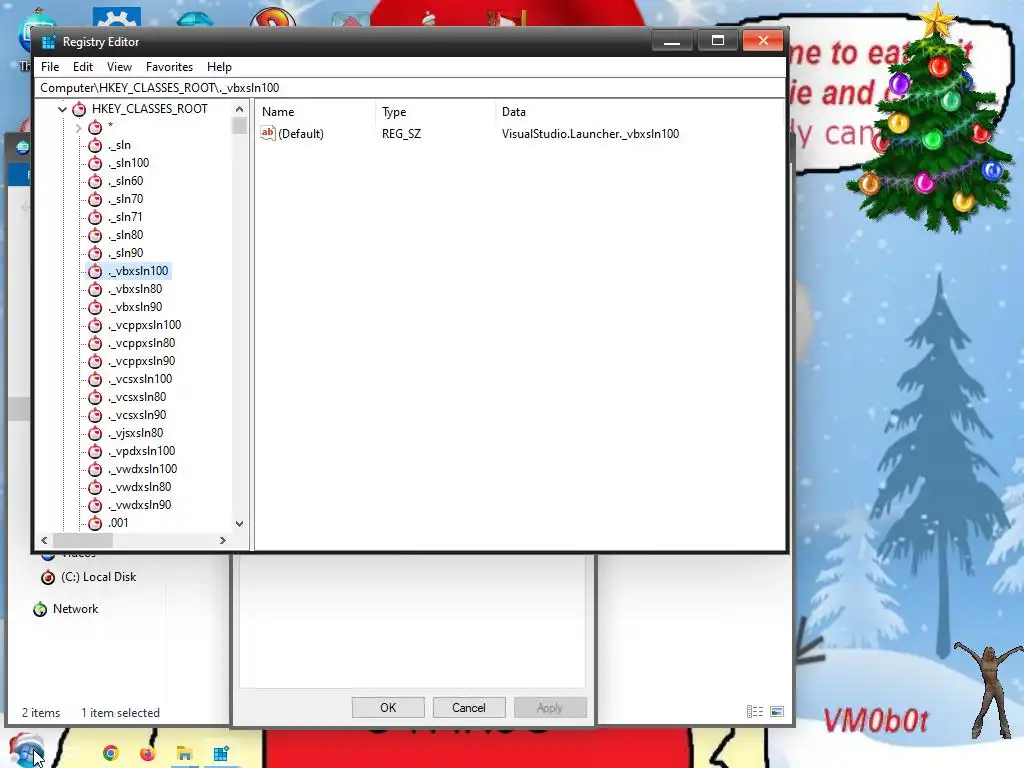Select the ._vwdxsln90 key
1024x768 pixels.
140,505
